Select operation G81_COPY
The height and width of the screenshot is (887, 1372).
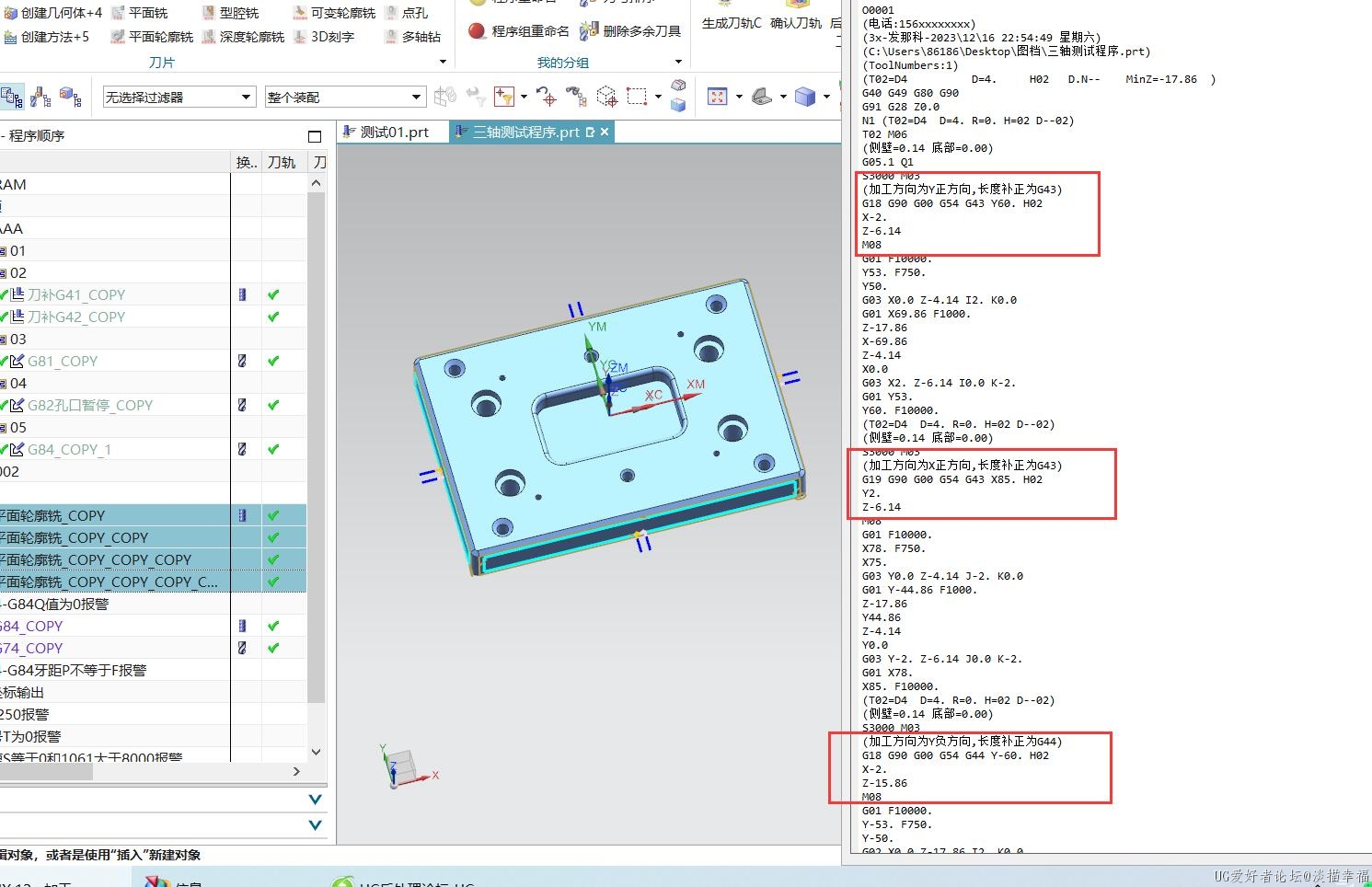[x=63, y=361]
